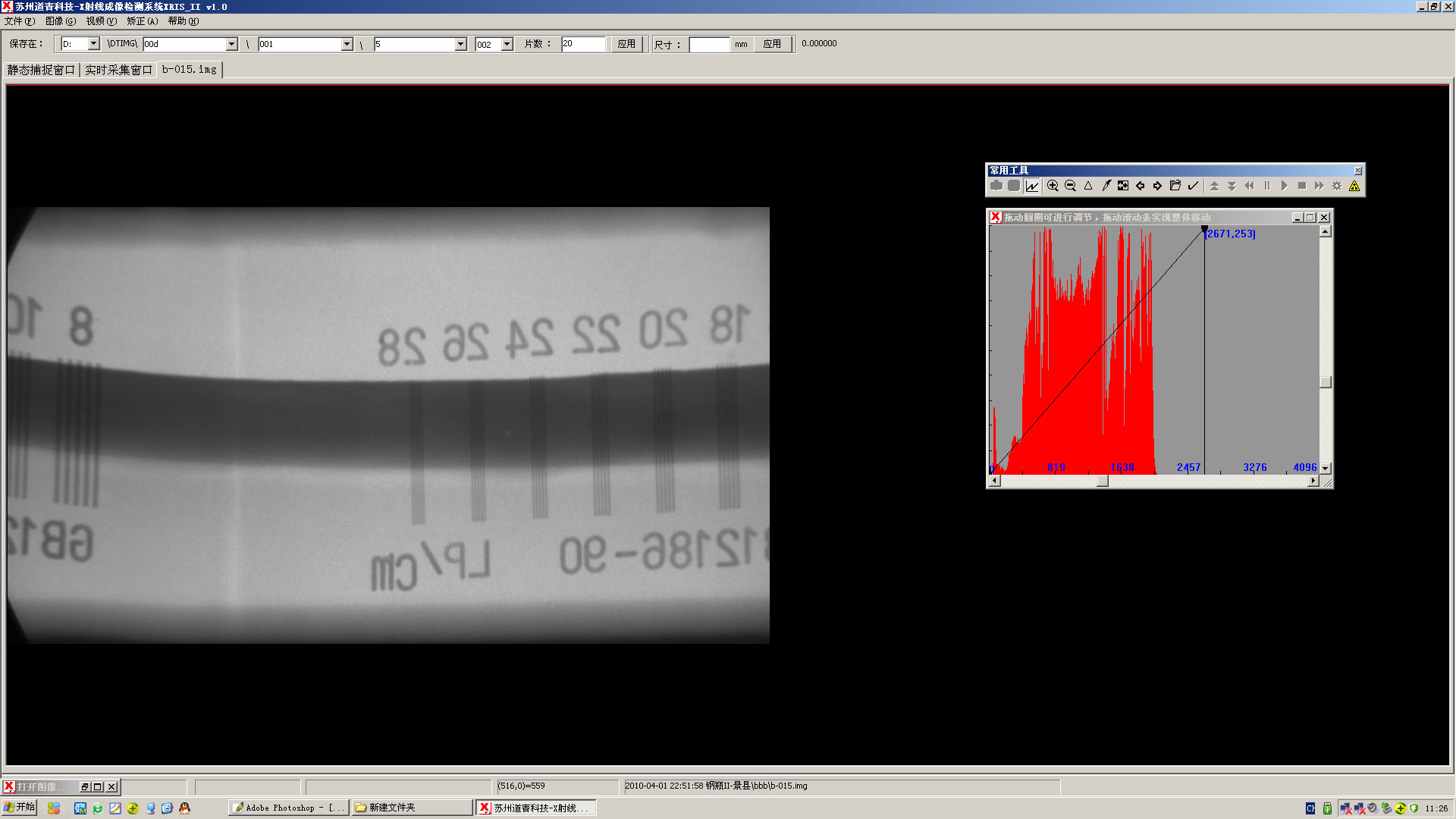
Task: Click the play button in toolbox
Action: coord(1284,186)
